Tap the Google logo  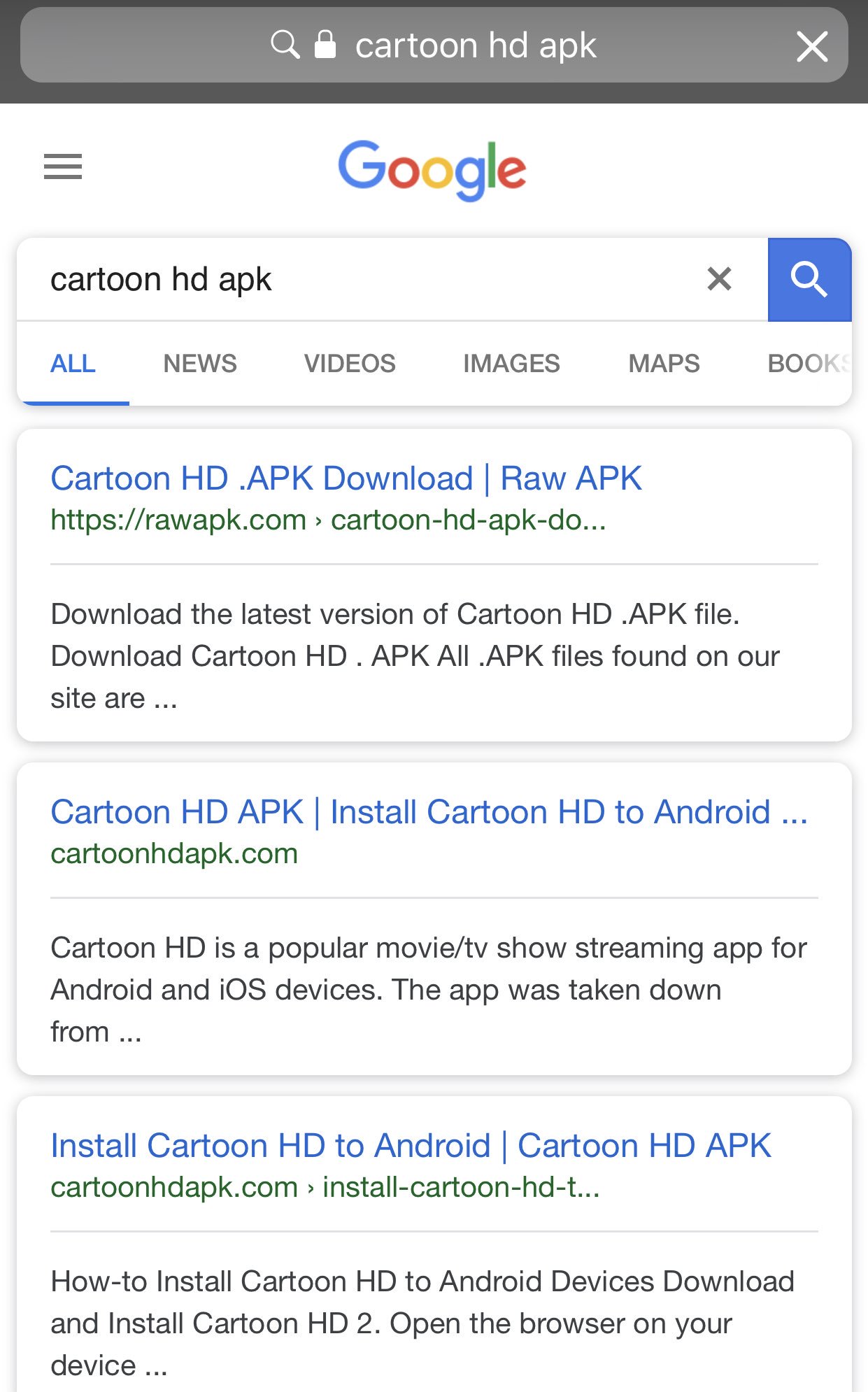point(432,171)
